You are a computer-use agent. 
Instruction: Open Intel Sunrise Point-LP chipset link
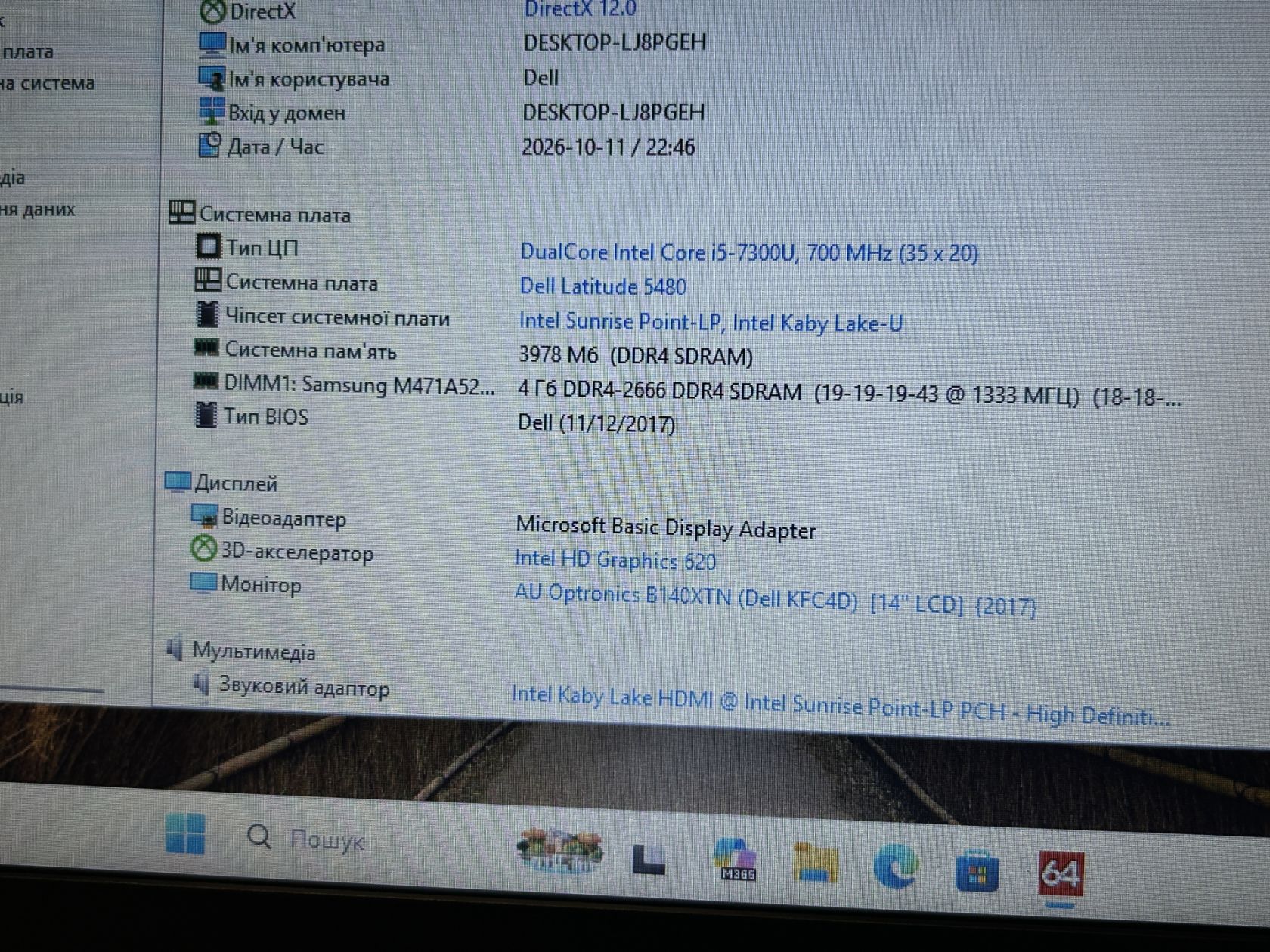pos(711,322)
